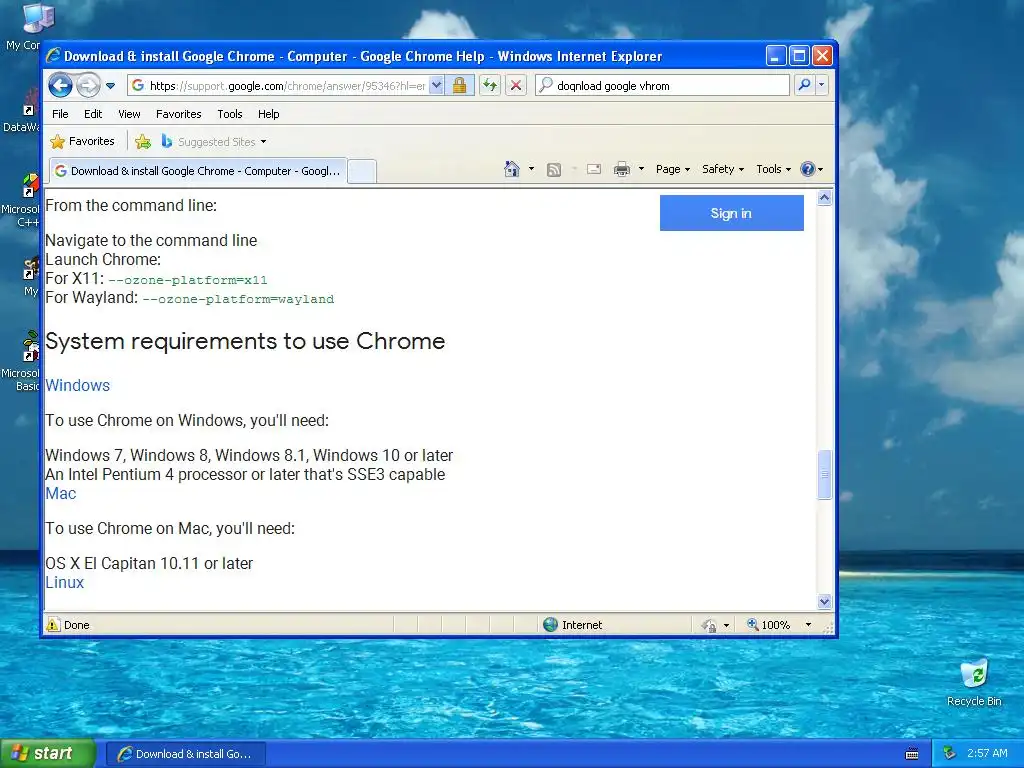Click the Add to Favorites Bar icon
Viewport: 1024px width, 768px height.
click(x=143, y=141)
